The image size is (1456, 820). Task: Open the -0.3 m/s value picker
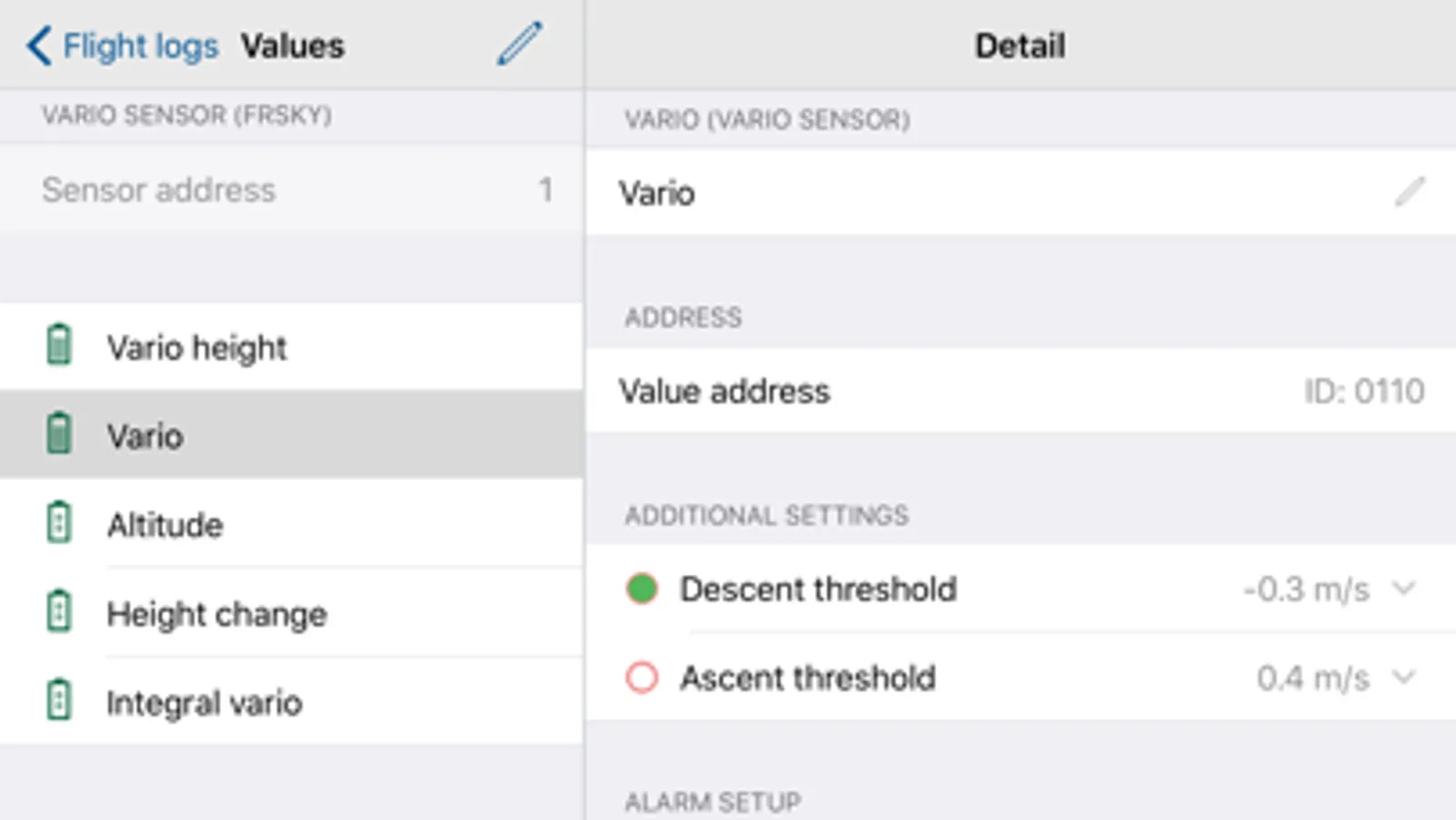tap(1306, 589)
